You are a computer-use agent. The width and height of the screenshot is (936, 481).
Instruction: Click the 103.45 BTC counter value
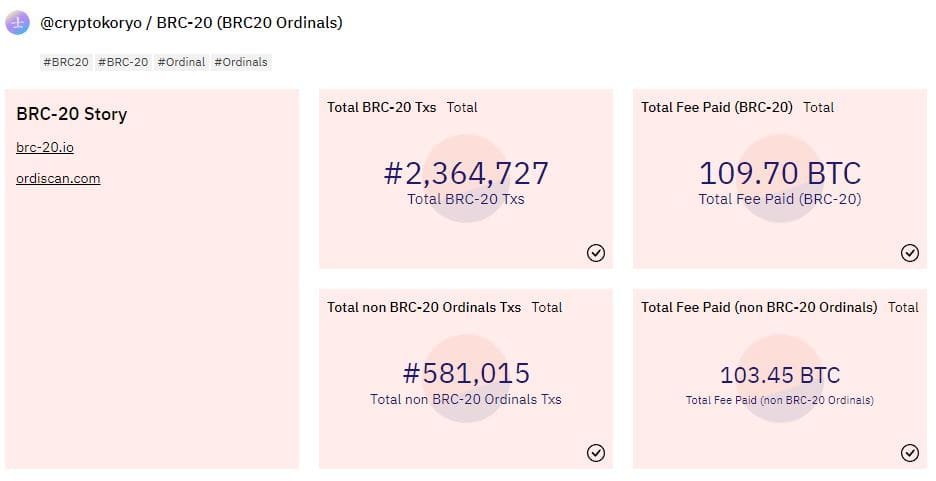click(780, 376)
